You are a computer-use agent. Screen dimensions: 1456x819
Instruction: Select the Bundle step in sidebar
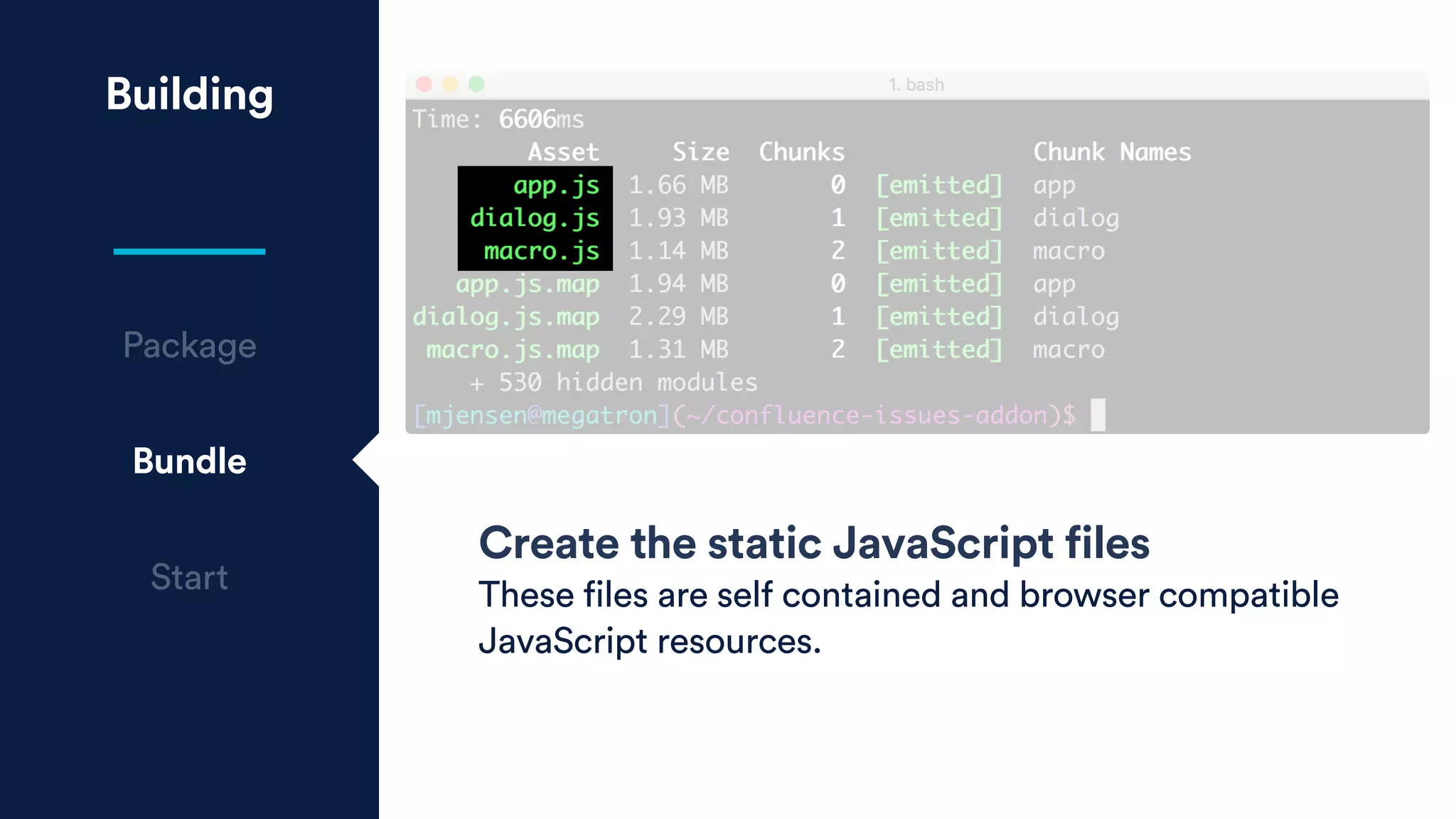click(189, 461)
